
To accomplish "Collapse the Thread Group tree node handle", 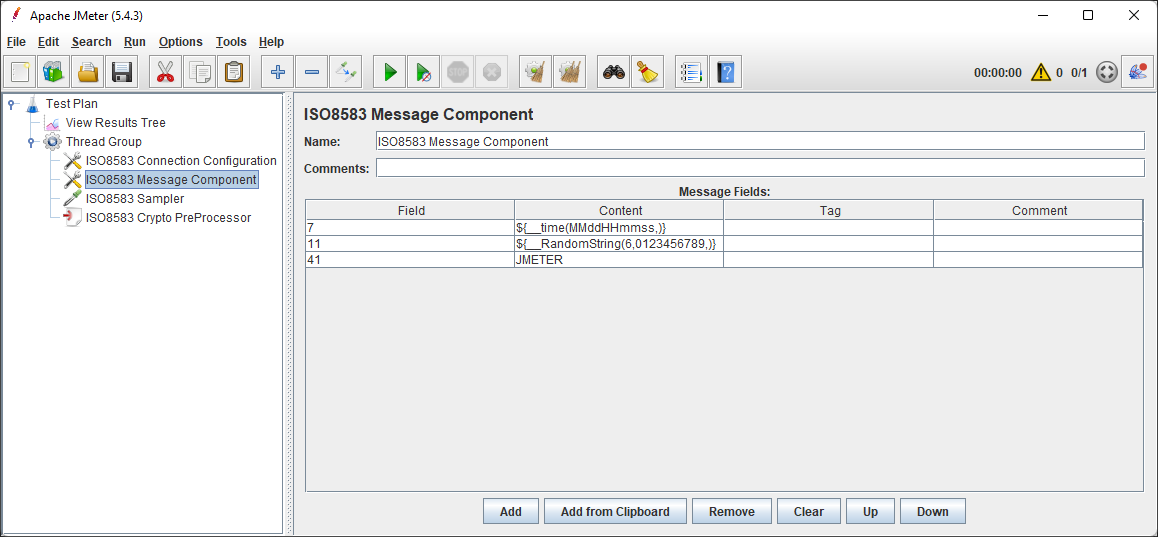I will tap(31, 142).
